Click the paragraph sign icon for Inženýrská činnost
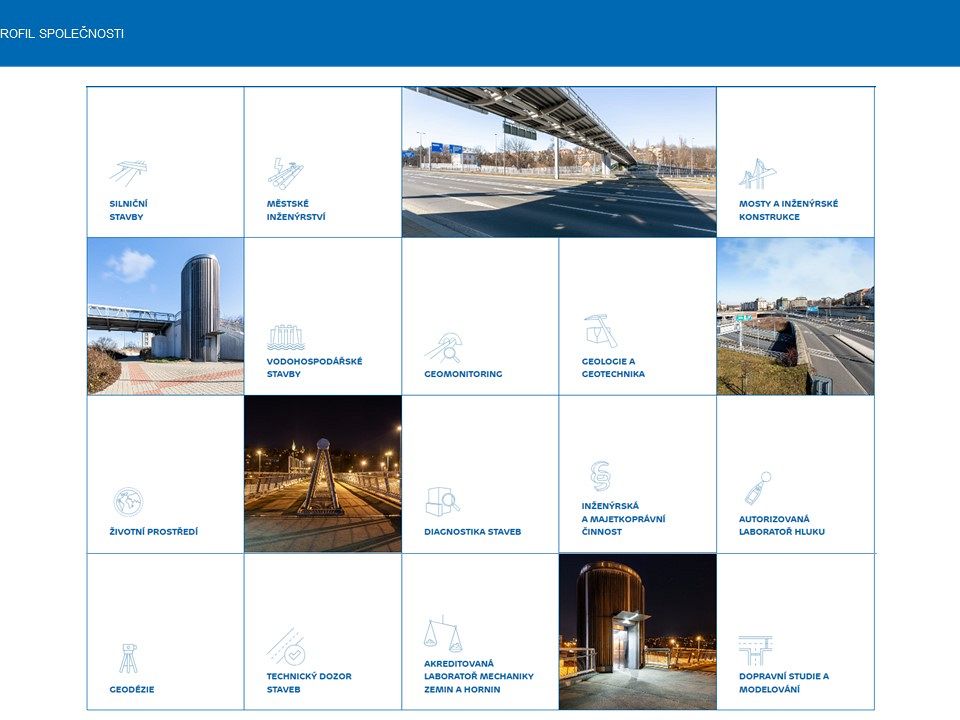 [601, 476]
